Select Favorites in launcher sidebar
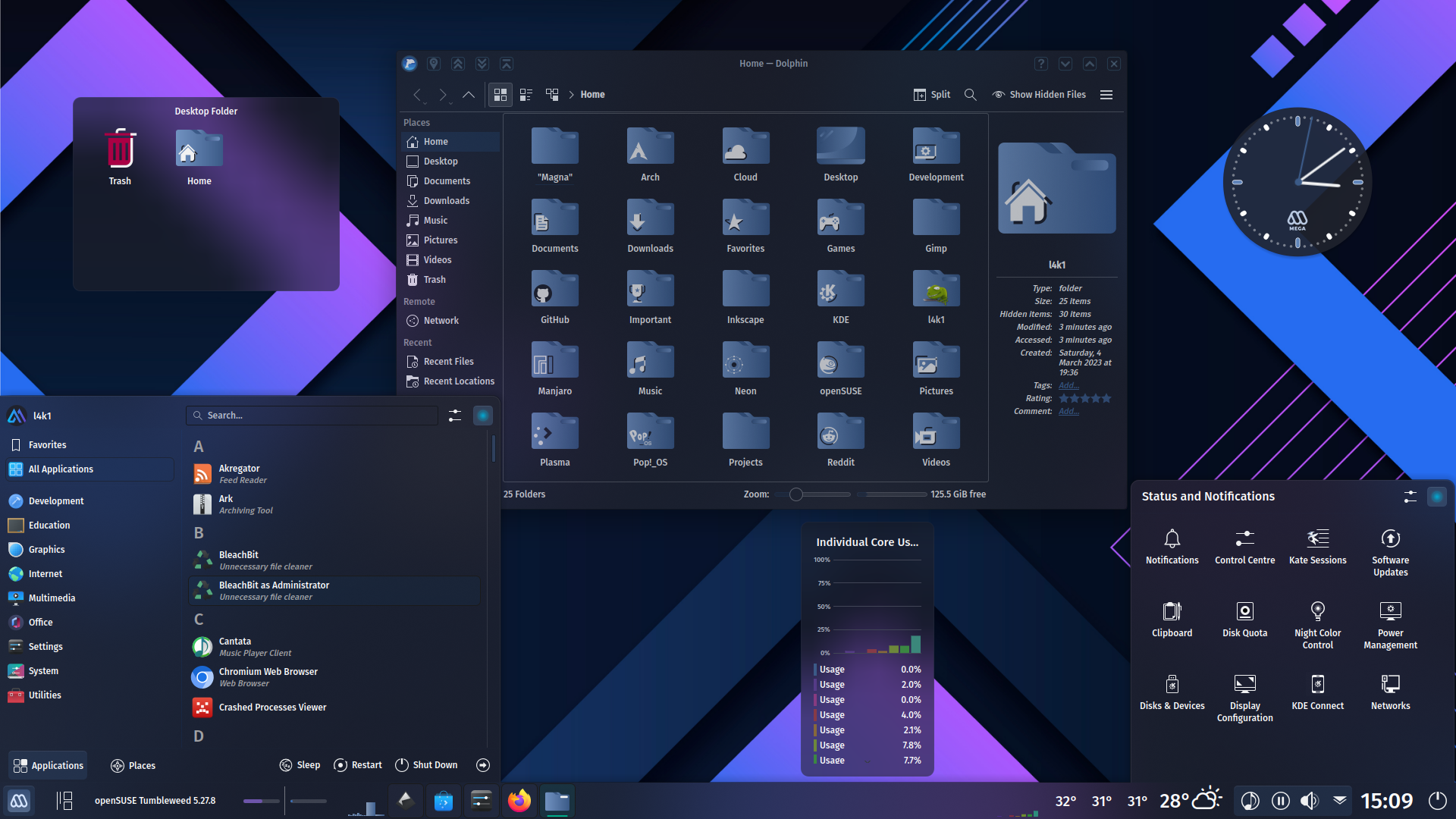Viewport: 1456px width, 819px height. (90, 445)
